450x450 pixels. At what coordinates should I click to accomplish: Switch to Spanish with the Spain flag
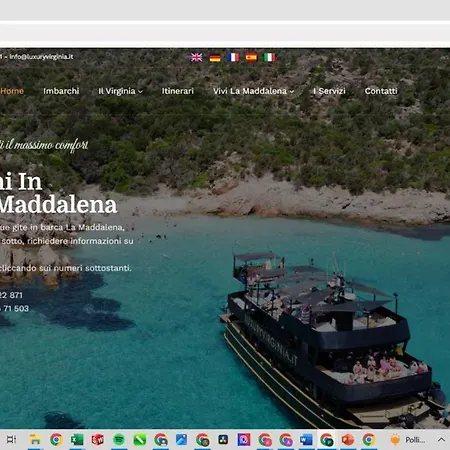(x=251, y=58)
